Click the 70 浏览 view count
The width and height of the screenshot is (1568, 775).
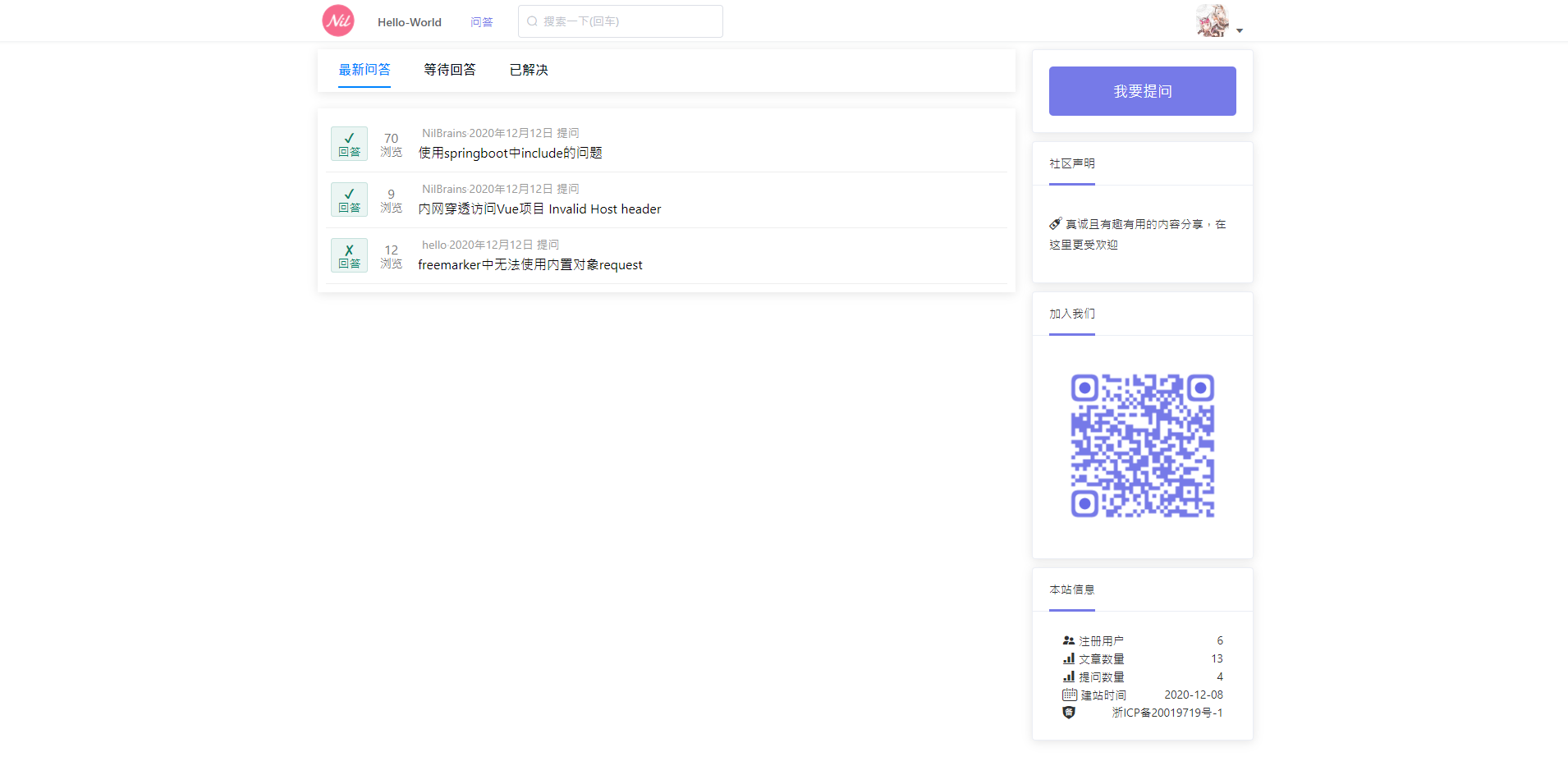tap(392, 144)
